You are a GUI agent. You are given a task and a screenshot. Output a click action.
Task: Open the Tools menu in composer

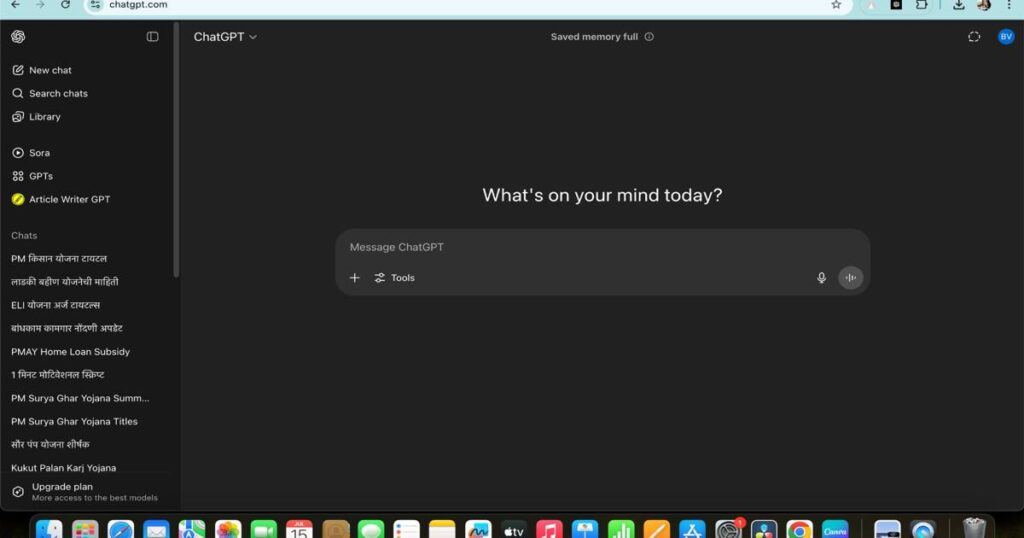pyautogui.click(x=394, y=277)
